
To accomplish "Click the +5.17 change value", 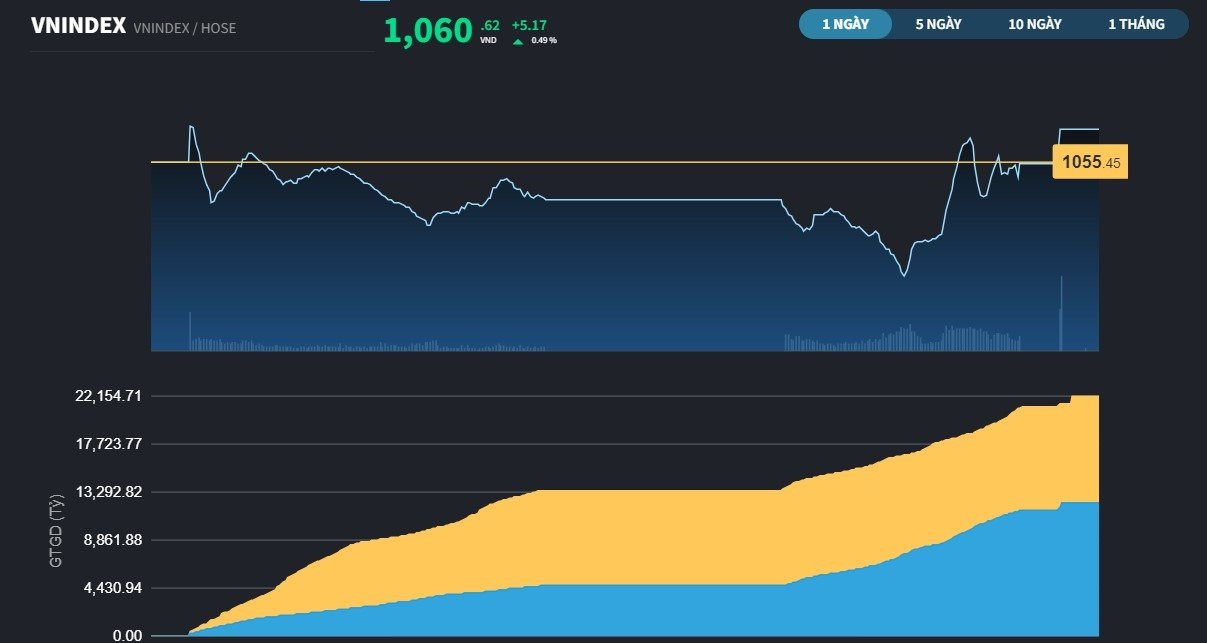I will point(527,24).
